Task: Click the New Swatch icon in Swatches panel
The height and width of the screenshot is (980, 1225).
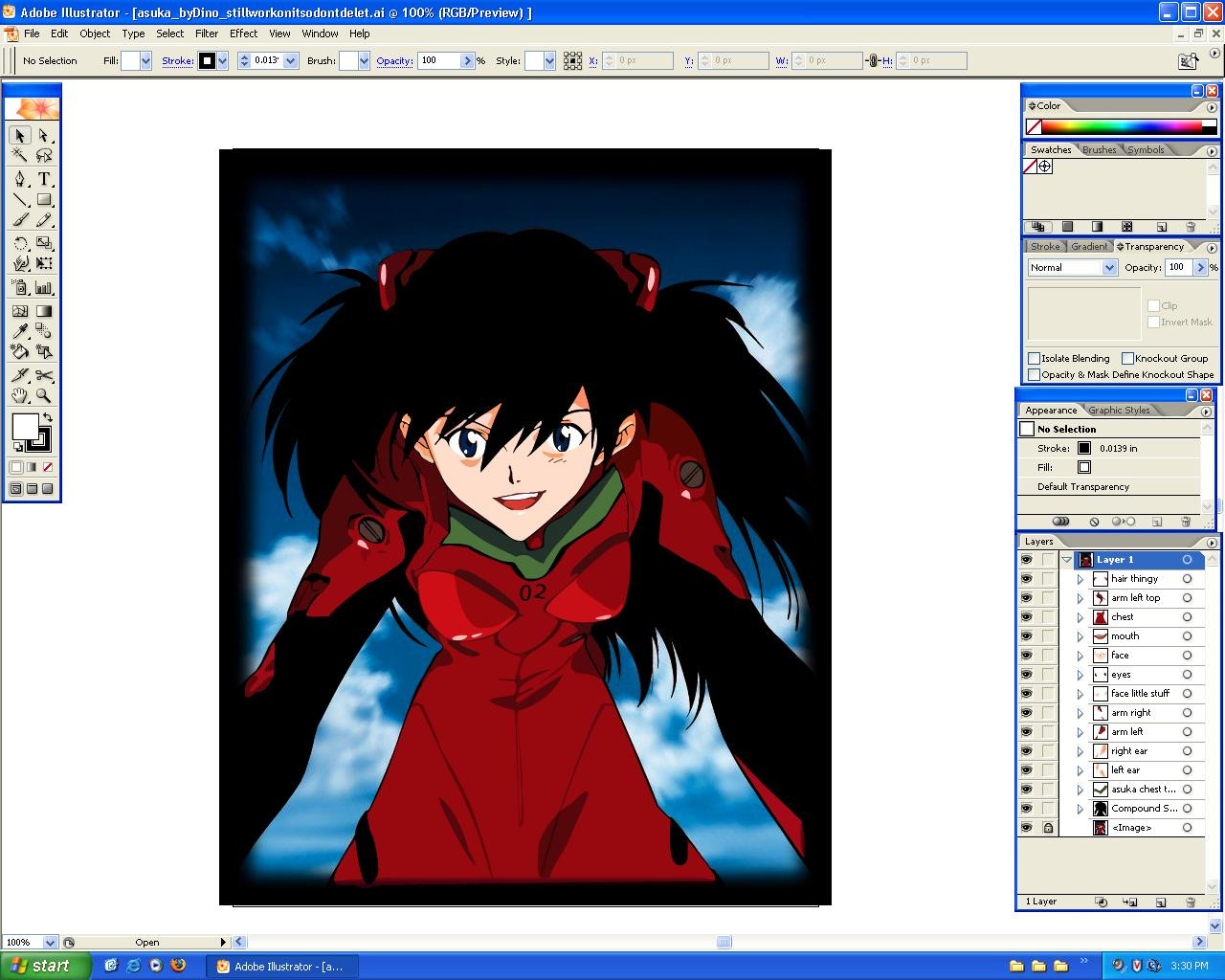Action: pyautogui.click(x=1161, y=227)
